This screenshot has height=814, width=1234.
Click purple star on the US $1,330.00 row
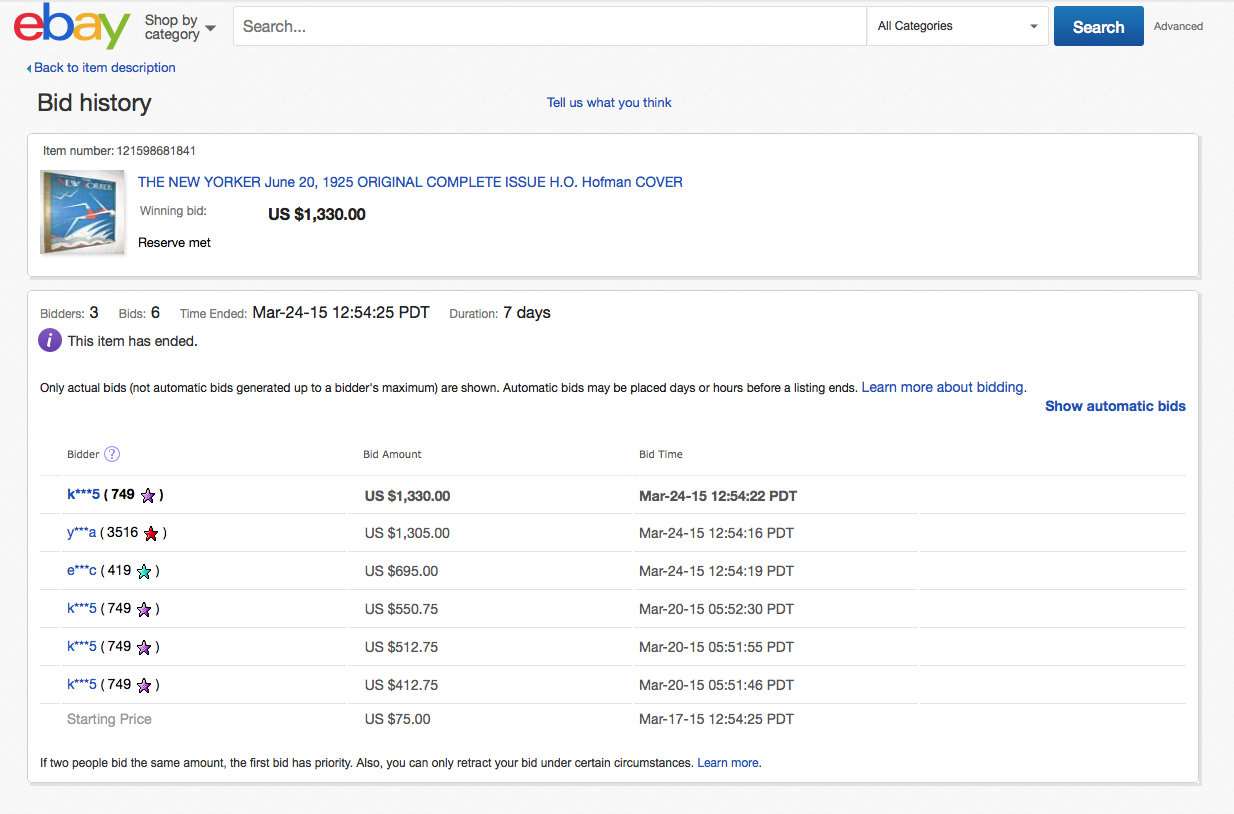148,495
